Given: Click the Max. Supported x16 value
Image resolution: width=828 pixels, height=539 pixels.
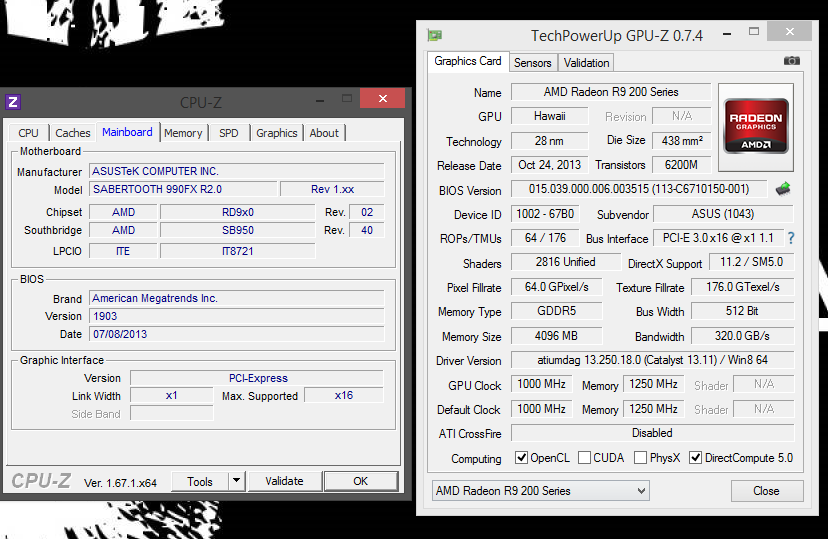Looking at the screenshot, I should click(x=344, y=395).
